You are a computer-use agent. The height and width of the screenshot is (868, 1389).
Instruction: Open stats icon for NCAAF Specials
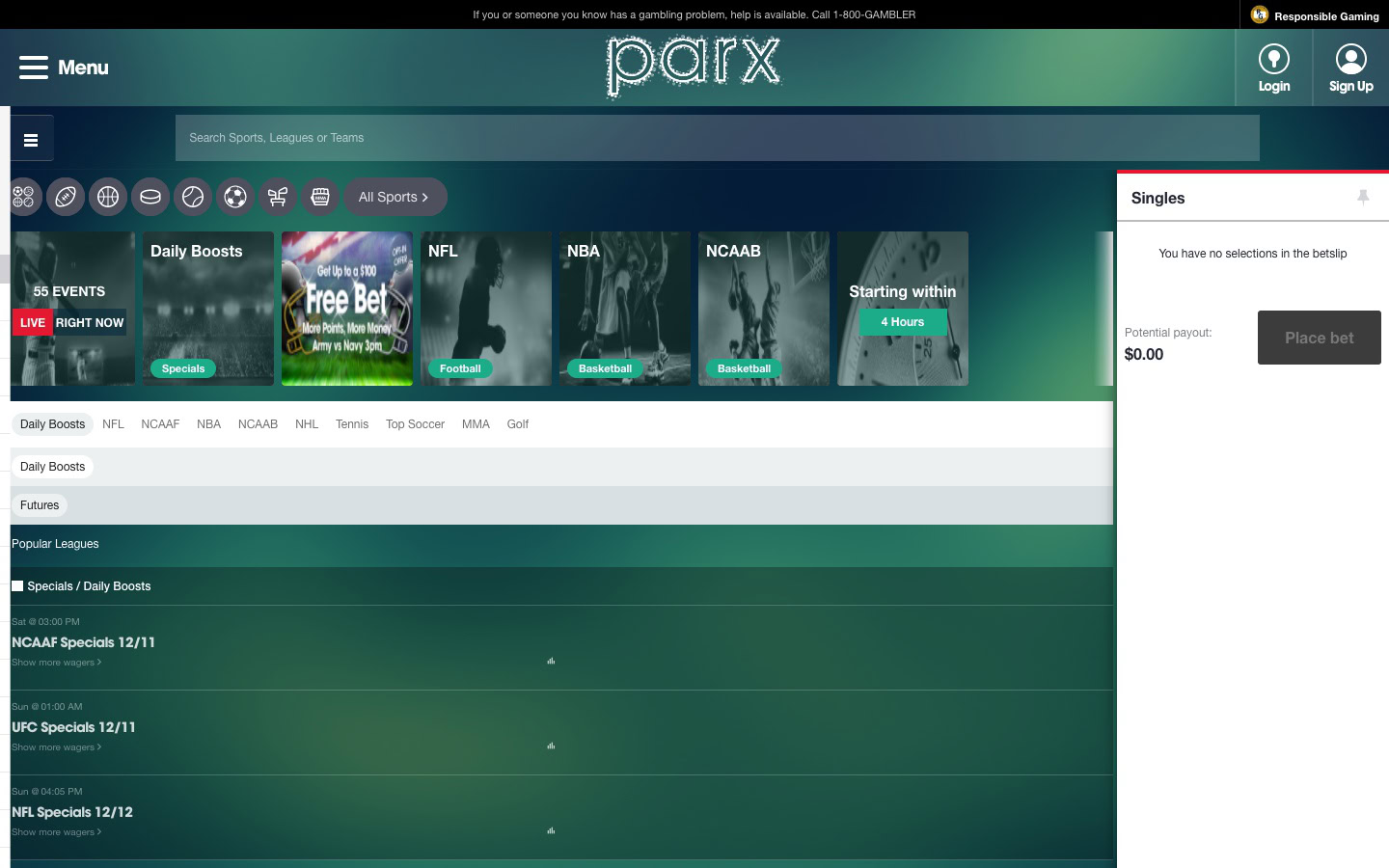tap(551, 662)
